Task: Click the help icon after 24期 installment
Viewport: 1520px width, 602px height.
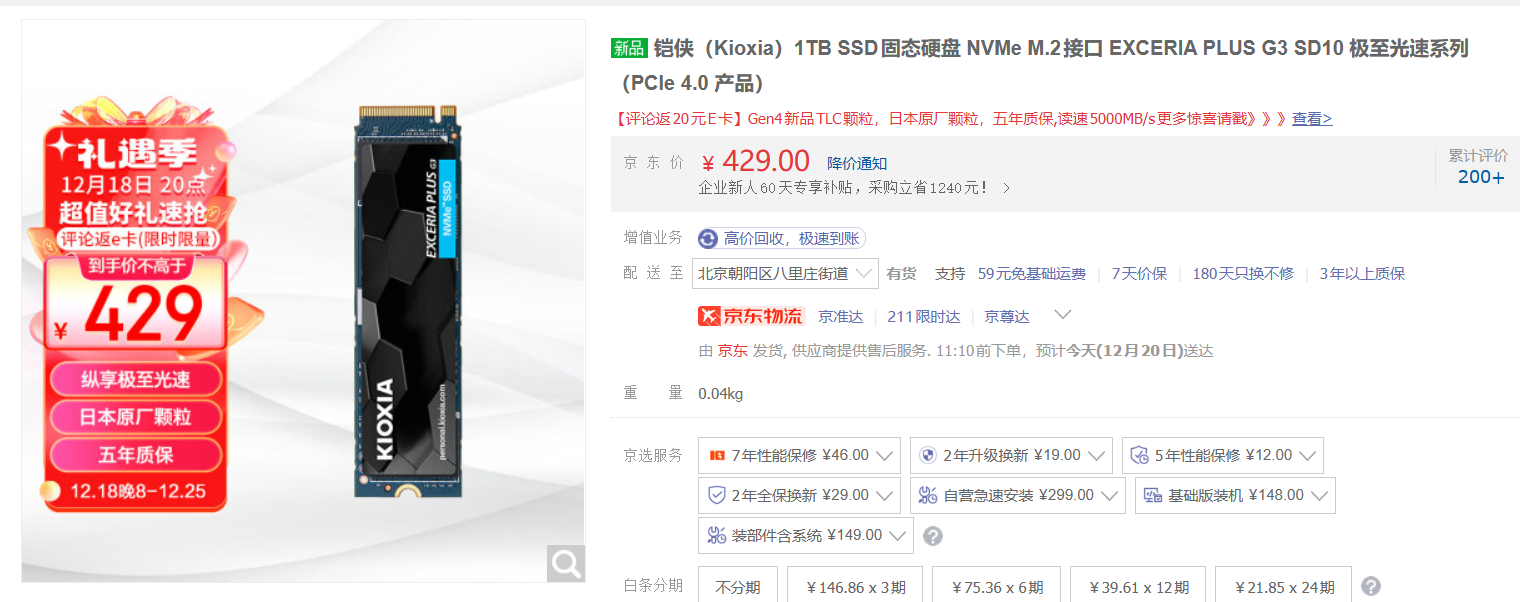Action: (x=1372, y=587)
